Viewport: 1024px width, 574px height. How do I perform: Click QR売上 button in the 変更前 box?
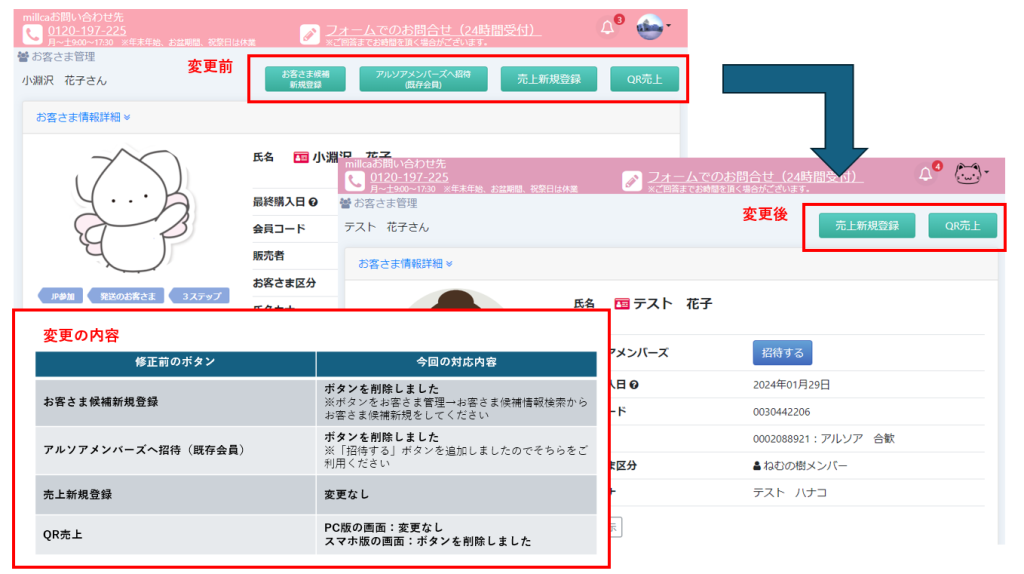(x=644, y=79)
